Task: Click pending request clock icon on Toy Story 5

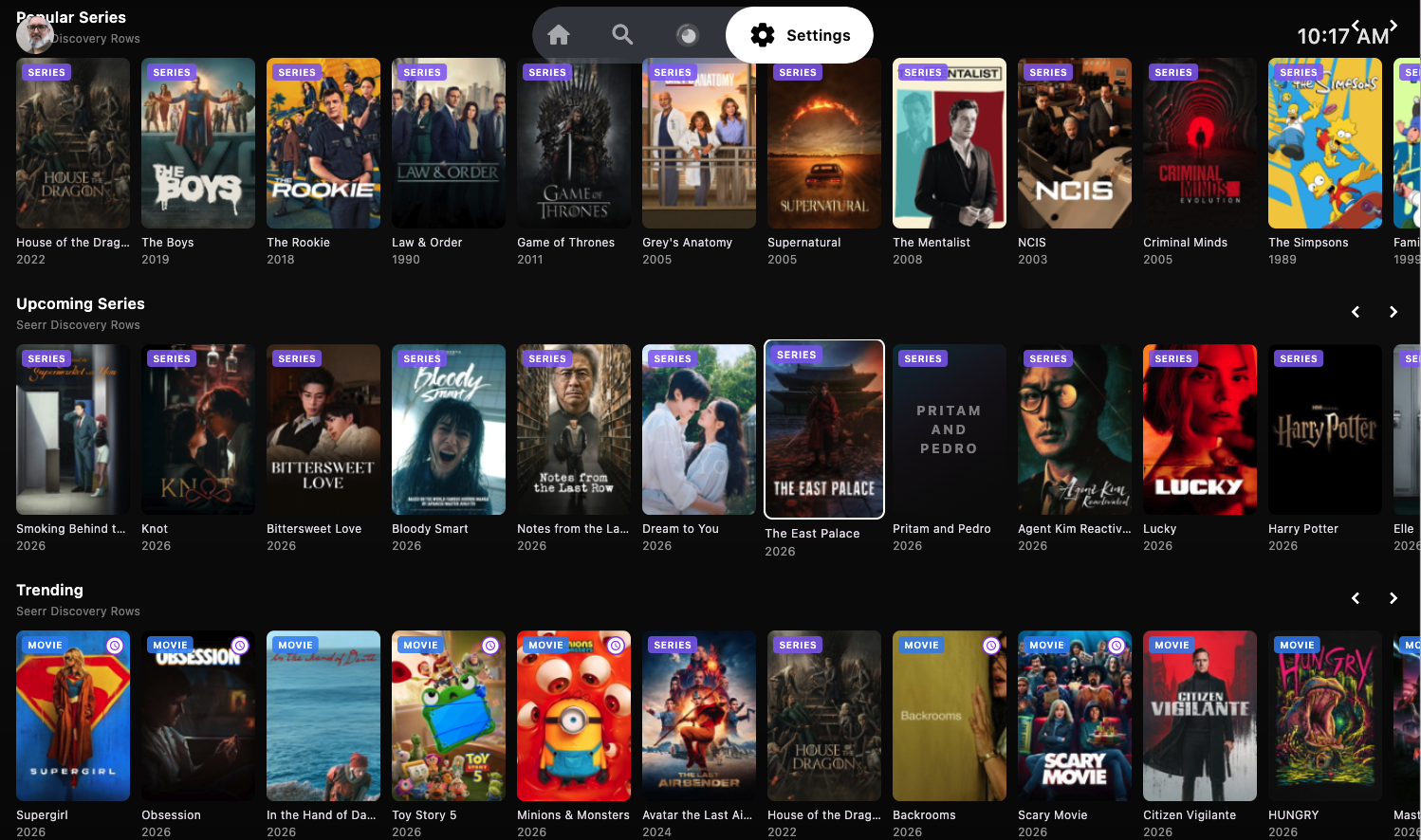Action: pyautogui.click(x=490, y=645)
